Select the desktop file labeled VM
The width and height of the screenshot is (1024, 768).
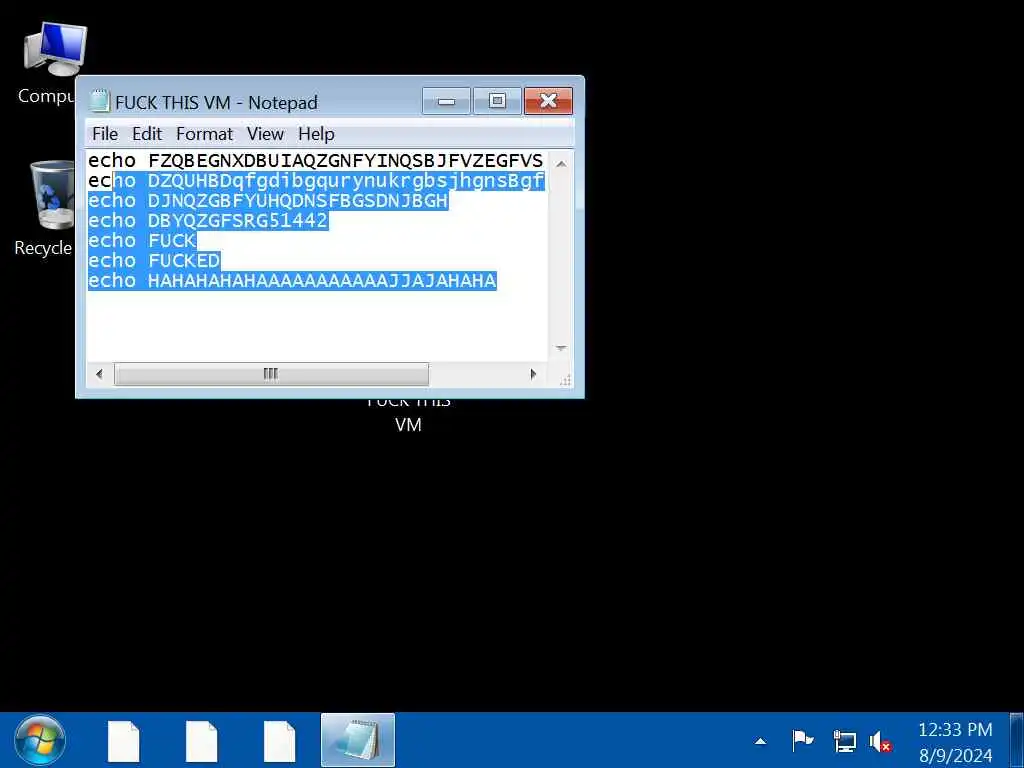tap(408, 415)
